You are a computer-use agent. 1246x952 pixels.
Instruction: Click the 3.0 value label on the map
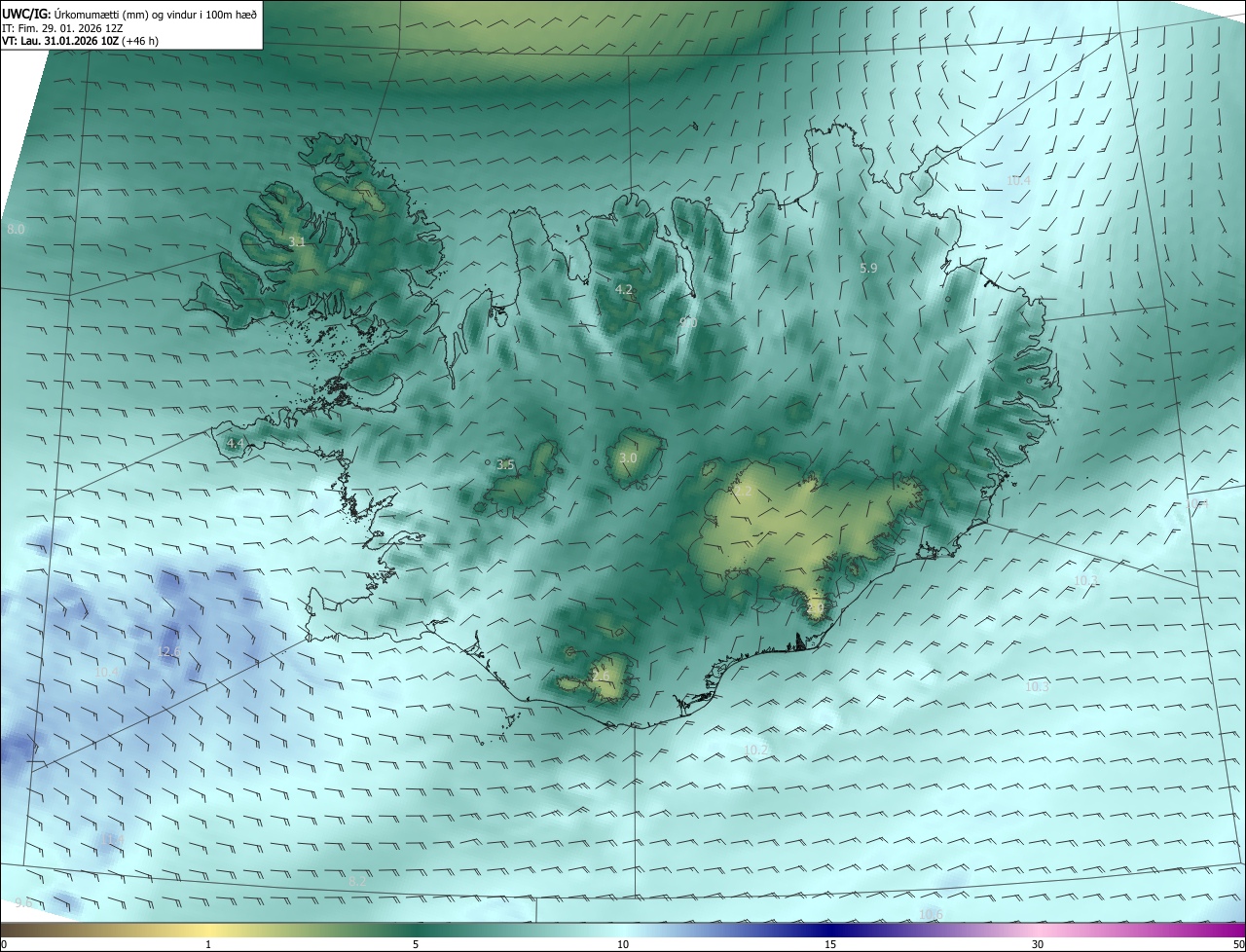(628, 458)
